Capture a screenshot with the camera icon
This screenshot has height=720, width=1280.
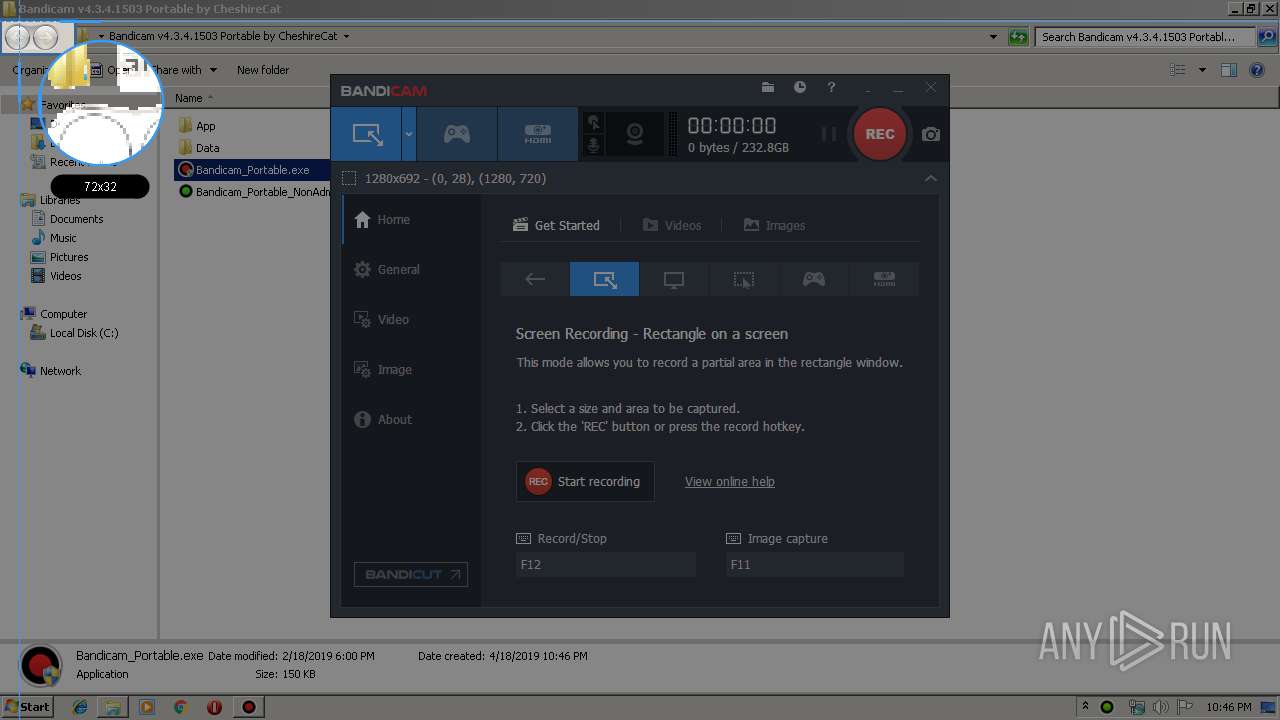[931, 134]
